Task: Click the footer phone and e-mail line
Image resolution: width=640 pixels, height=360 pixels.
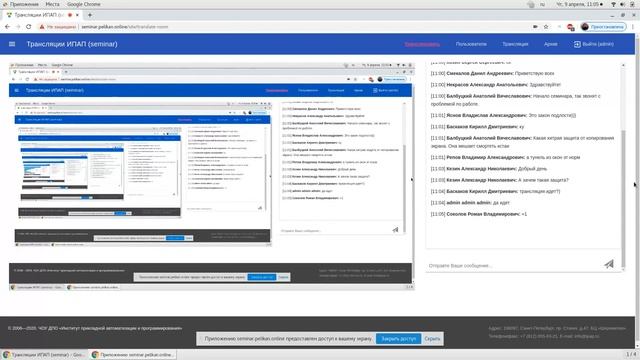Action: [544, 336]
